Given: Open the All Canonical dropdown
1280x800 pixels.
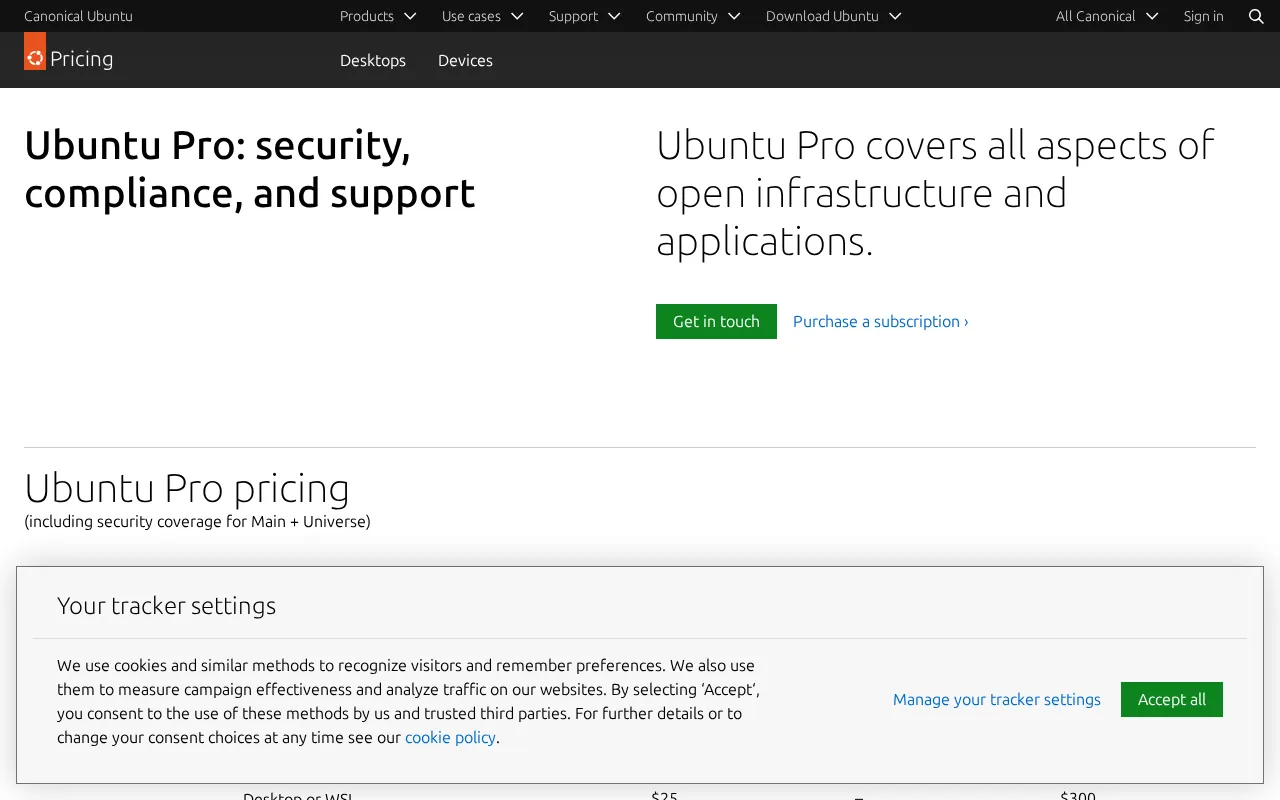Looking at the screenshot, I should (1107, 16).
